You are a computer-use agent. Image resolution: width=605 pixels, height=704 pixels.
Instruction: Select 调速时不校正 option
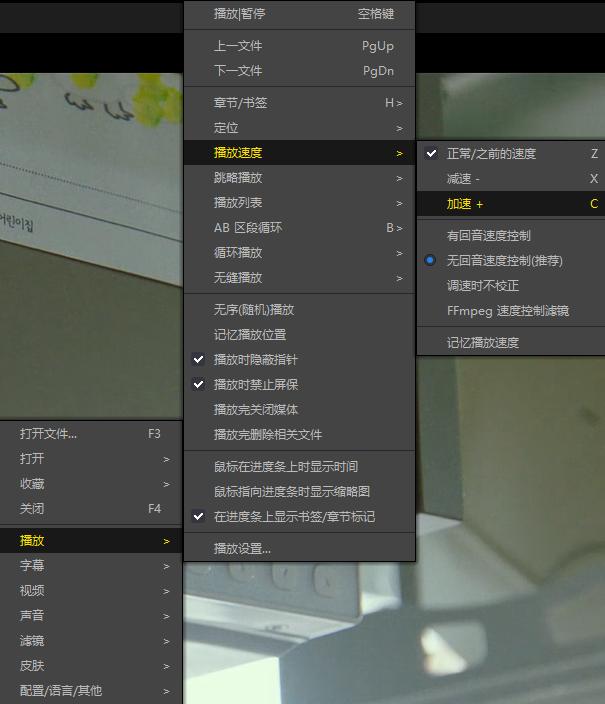(512, 286)
